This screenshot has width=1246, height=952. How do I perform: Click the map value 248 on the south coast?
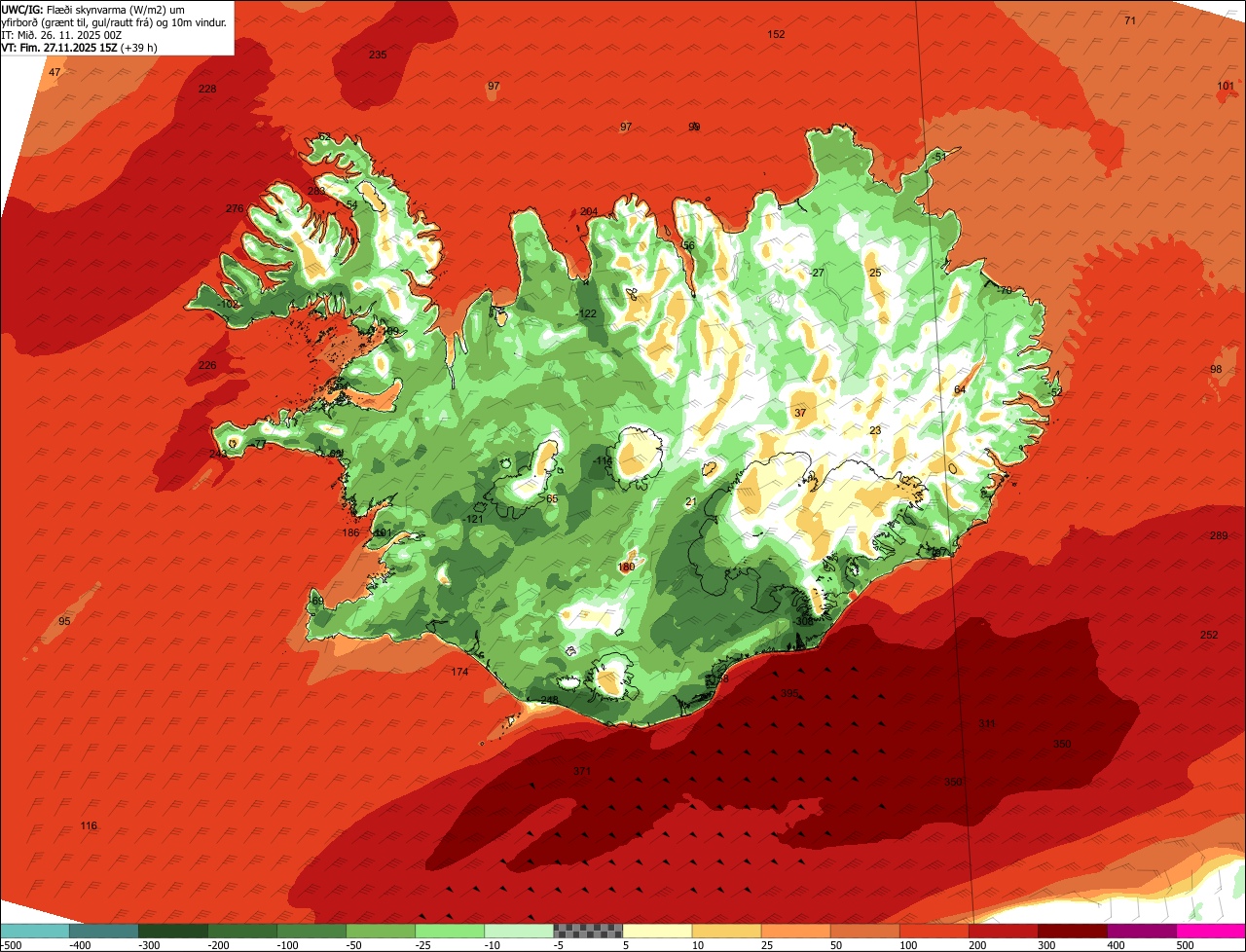[549, 700]
